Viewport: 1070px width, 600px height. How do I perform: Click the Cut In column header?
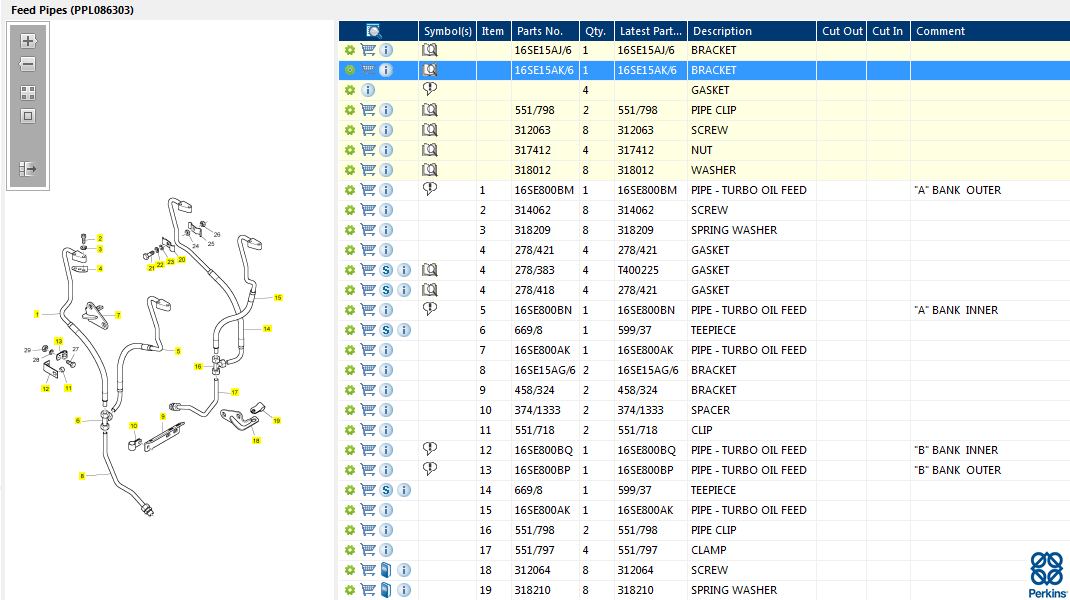887,31
